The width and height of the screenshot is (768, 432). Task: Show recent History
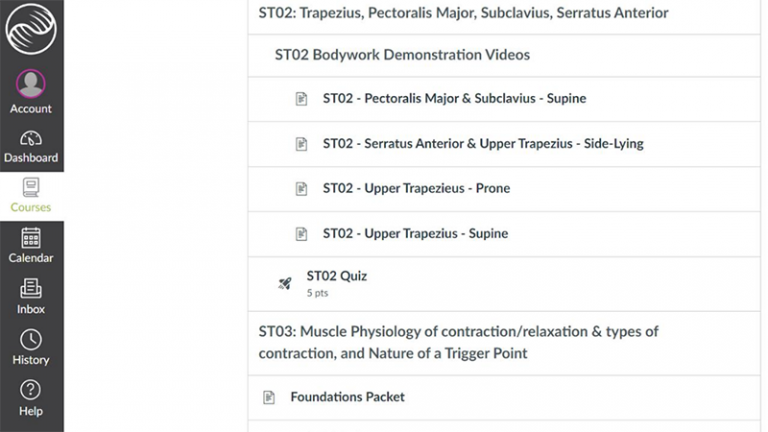[31, 347]
